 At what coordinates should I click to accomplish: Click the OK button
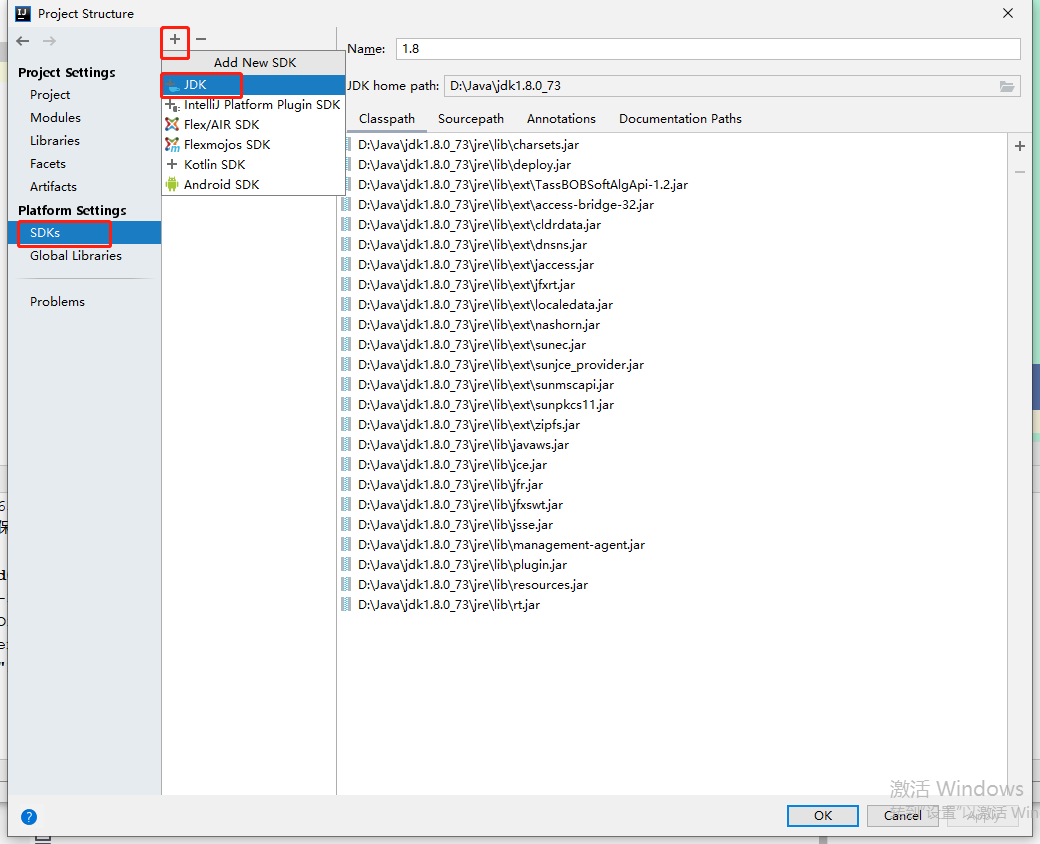(822, 815)
